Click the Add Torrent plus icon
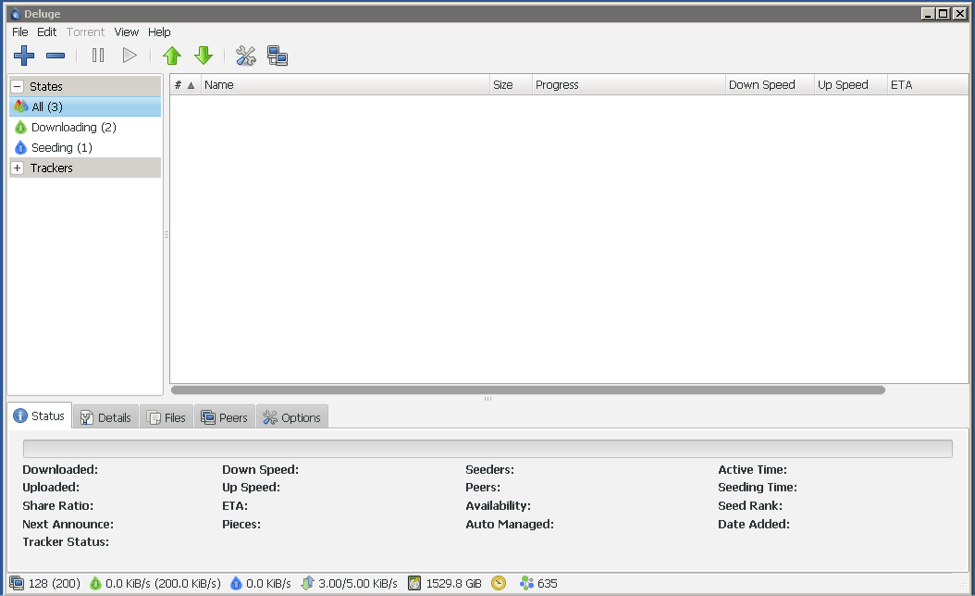Screen dimensions: 975x596 coord(24,56)
